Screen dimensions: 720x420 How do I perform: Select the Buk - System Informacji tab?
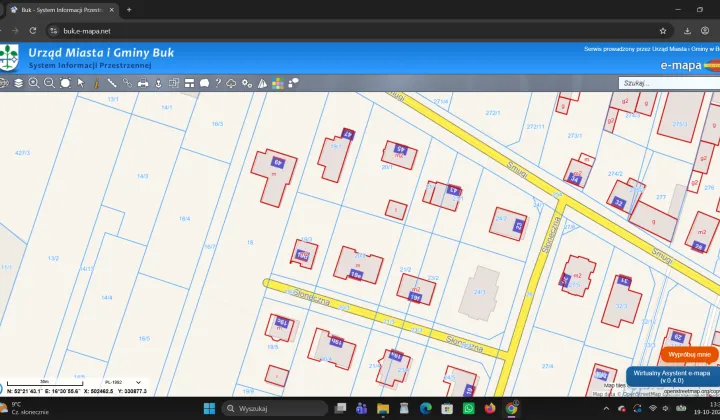[x=62, y=10]
